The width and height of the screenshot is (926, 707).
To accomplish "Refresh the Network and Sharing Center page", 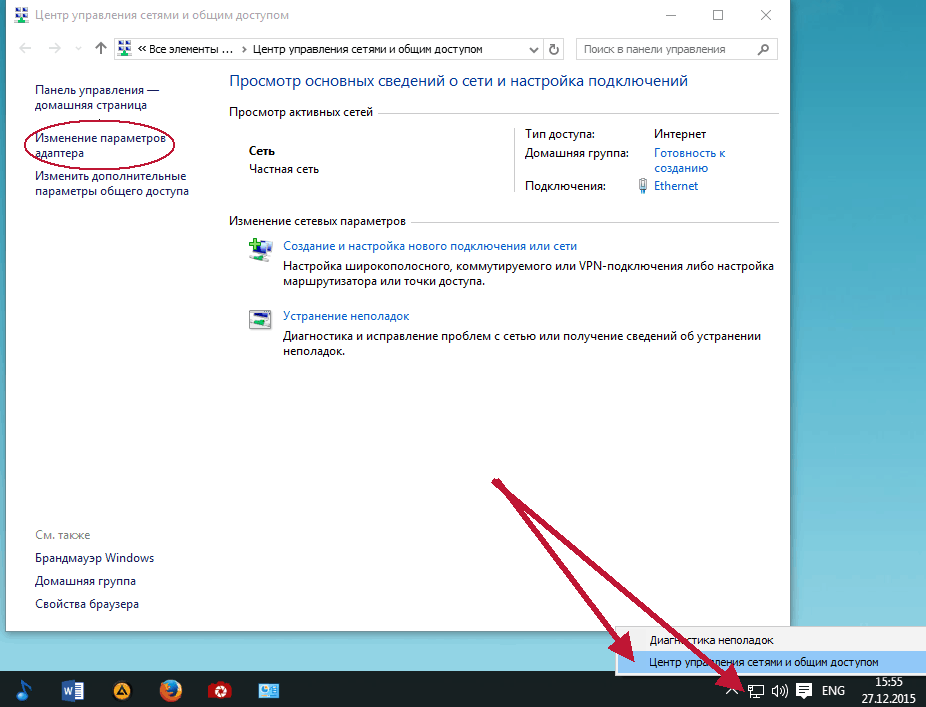I will [553, 50].
